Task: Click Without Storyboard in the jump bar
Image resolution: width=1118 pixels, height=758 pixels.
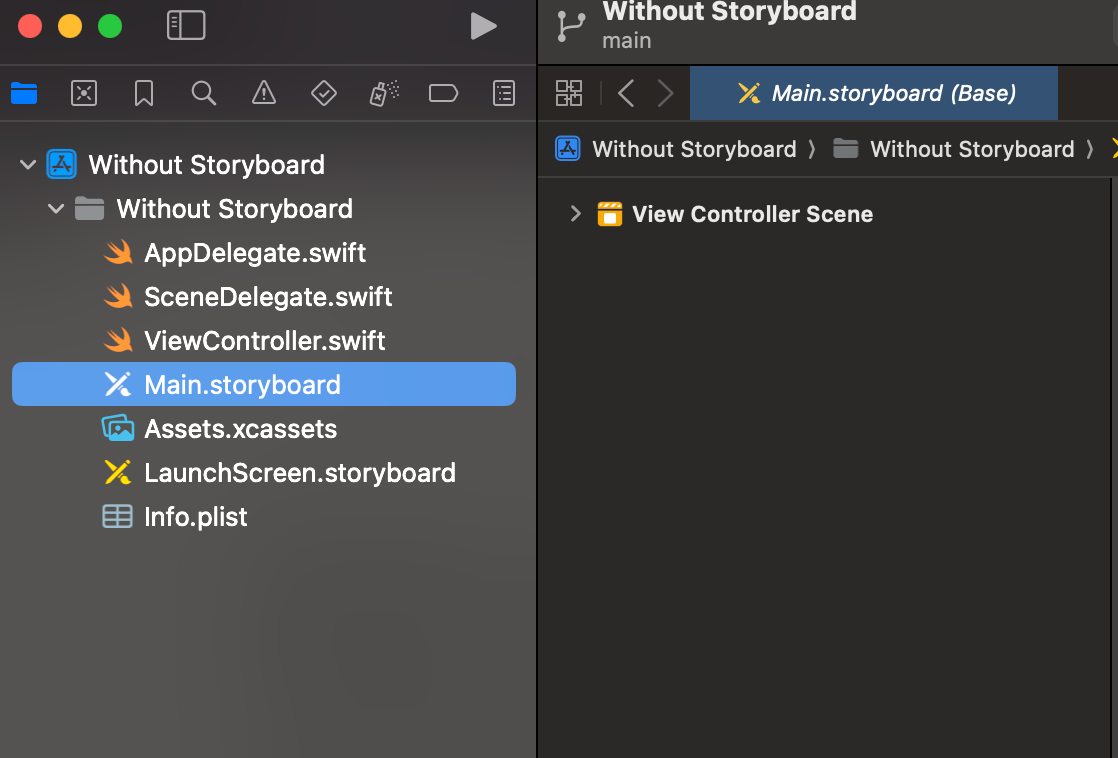Action: [694, 148]
